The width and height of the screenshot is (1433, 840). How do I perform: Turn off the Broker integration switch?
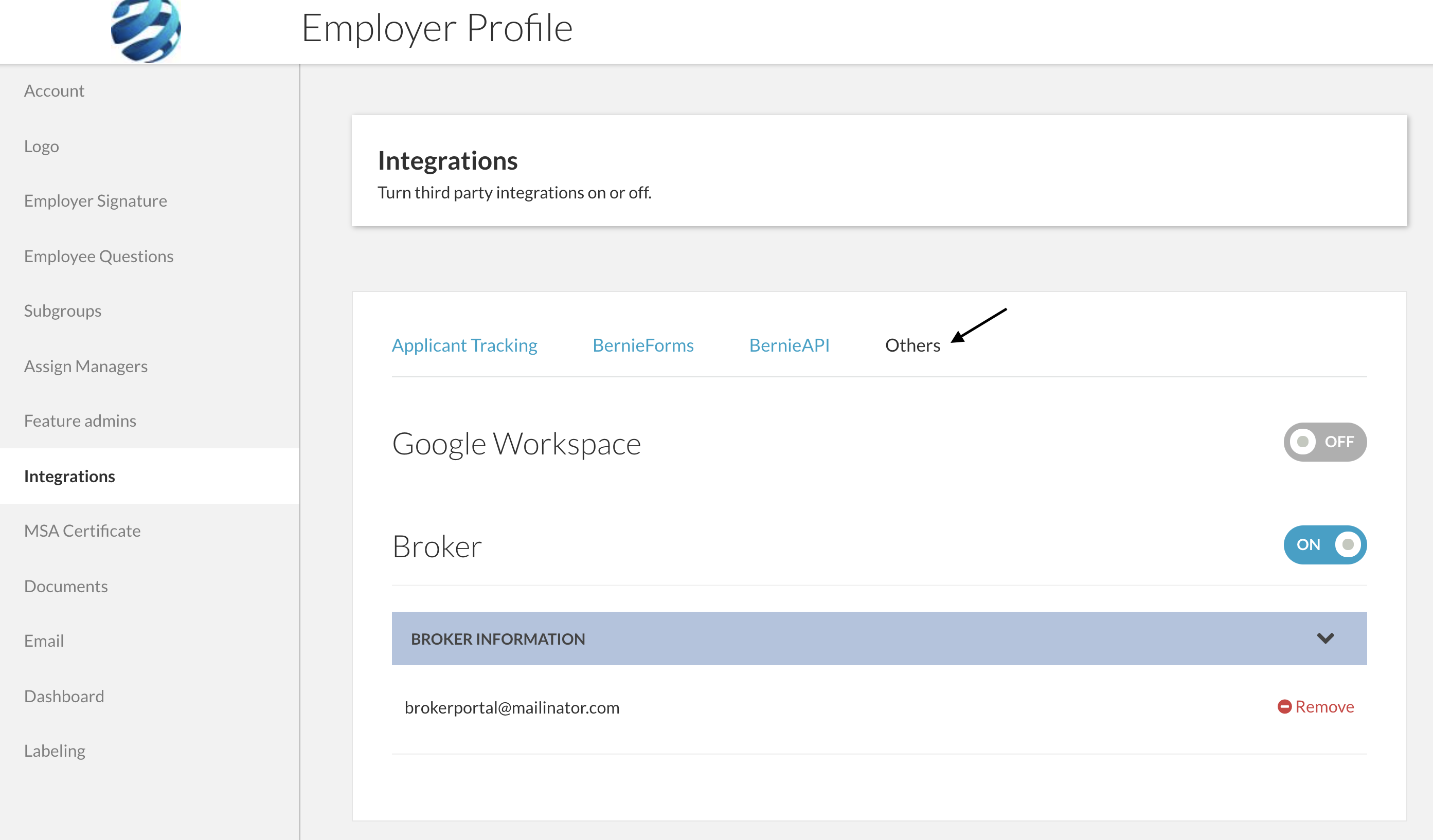pos(1325,544)
